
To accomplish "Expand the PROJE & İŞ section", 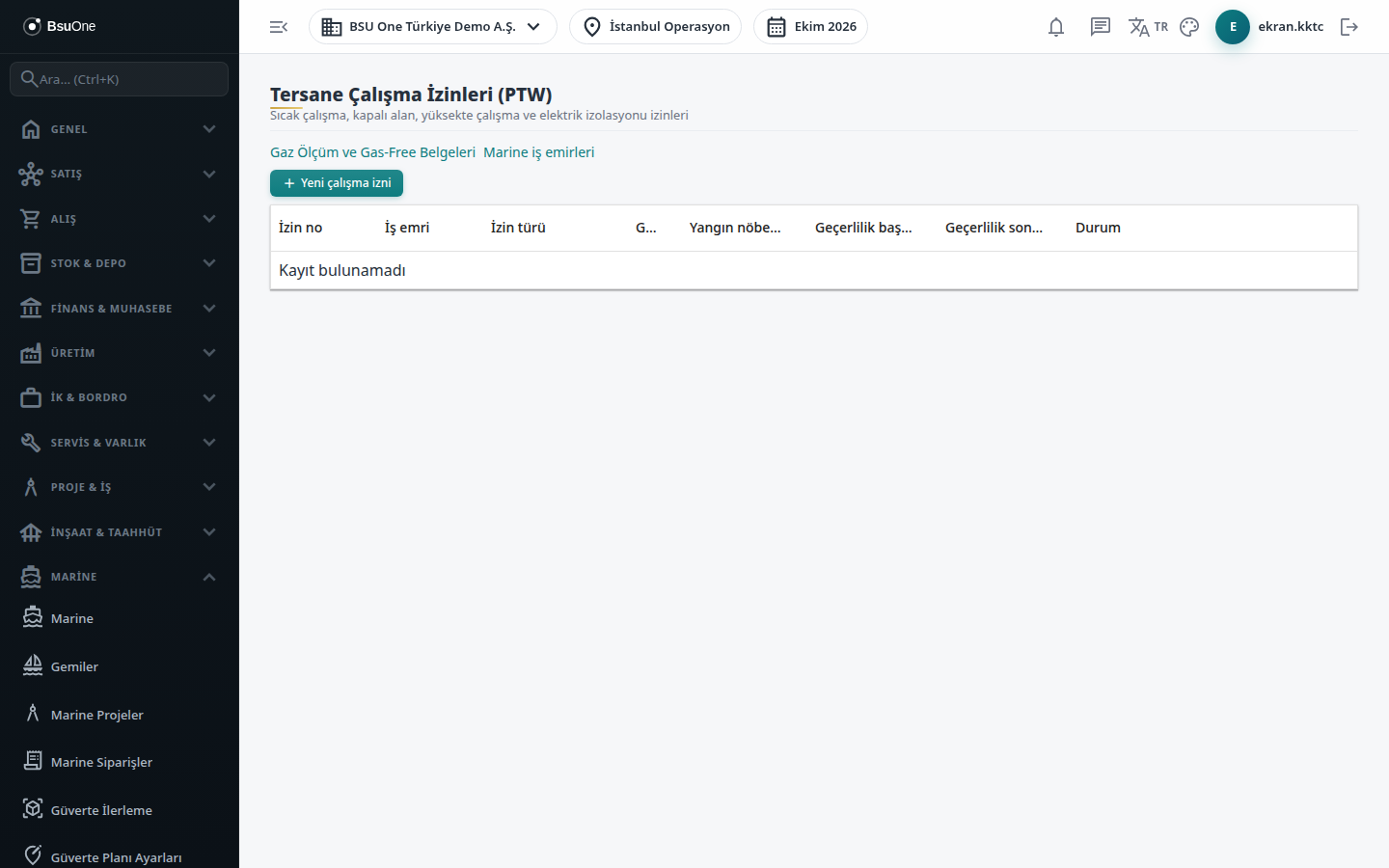I will click(x=120, y=487).
